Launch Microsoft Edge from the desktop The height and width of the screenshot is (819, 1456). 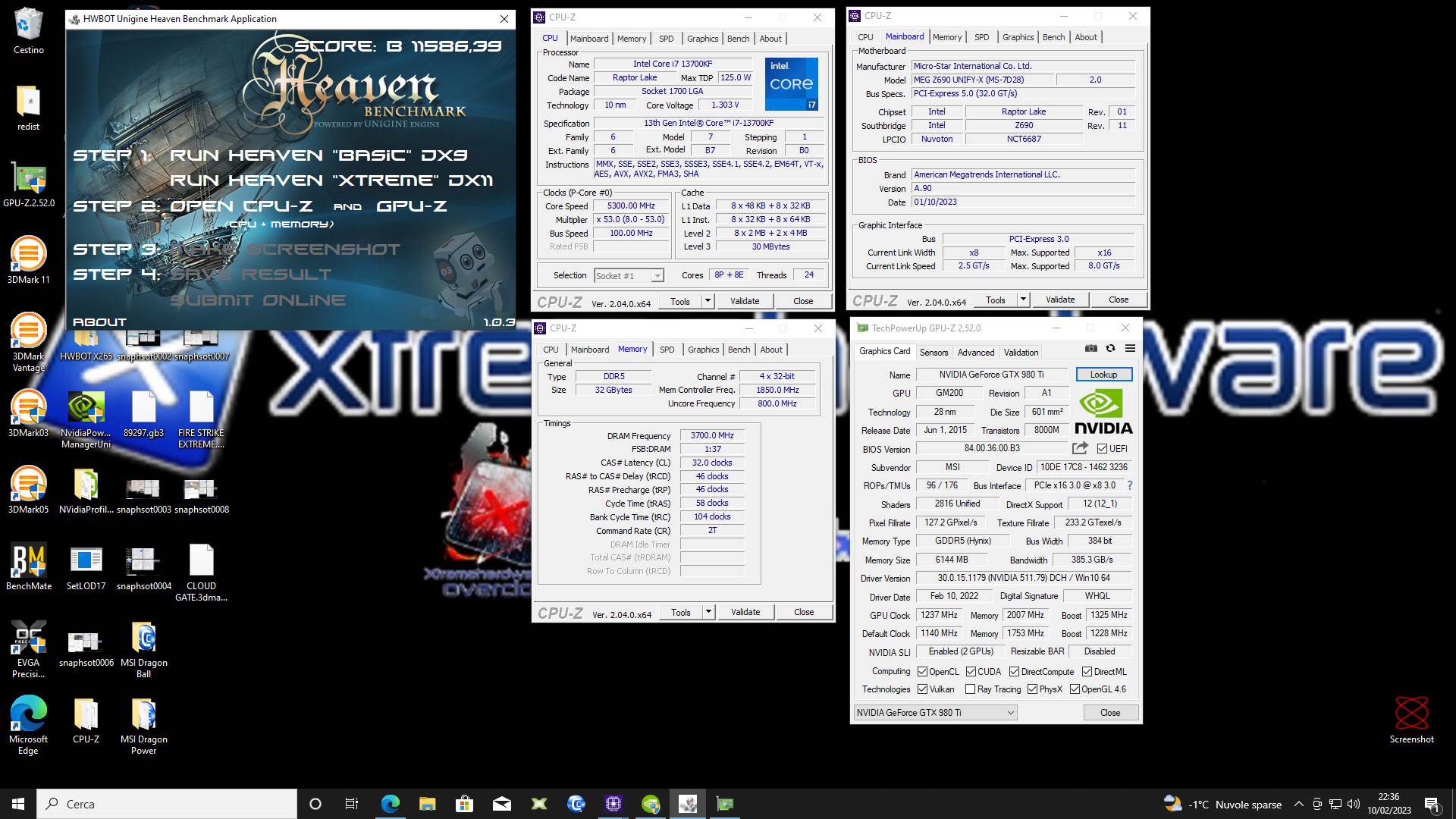[28, 725]
